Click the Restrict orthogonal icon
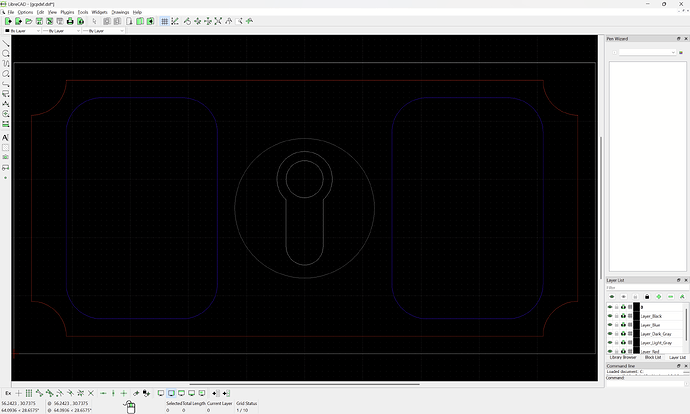The width and height of the screenshot is (690, 414). tap(124, 393)
